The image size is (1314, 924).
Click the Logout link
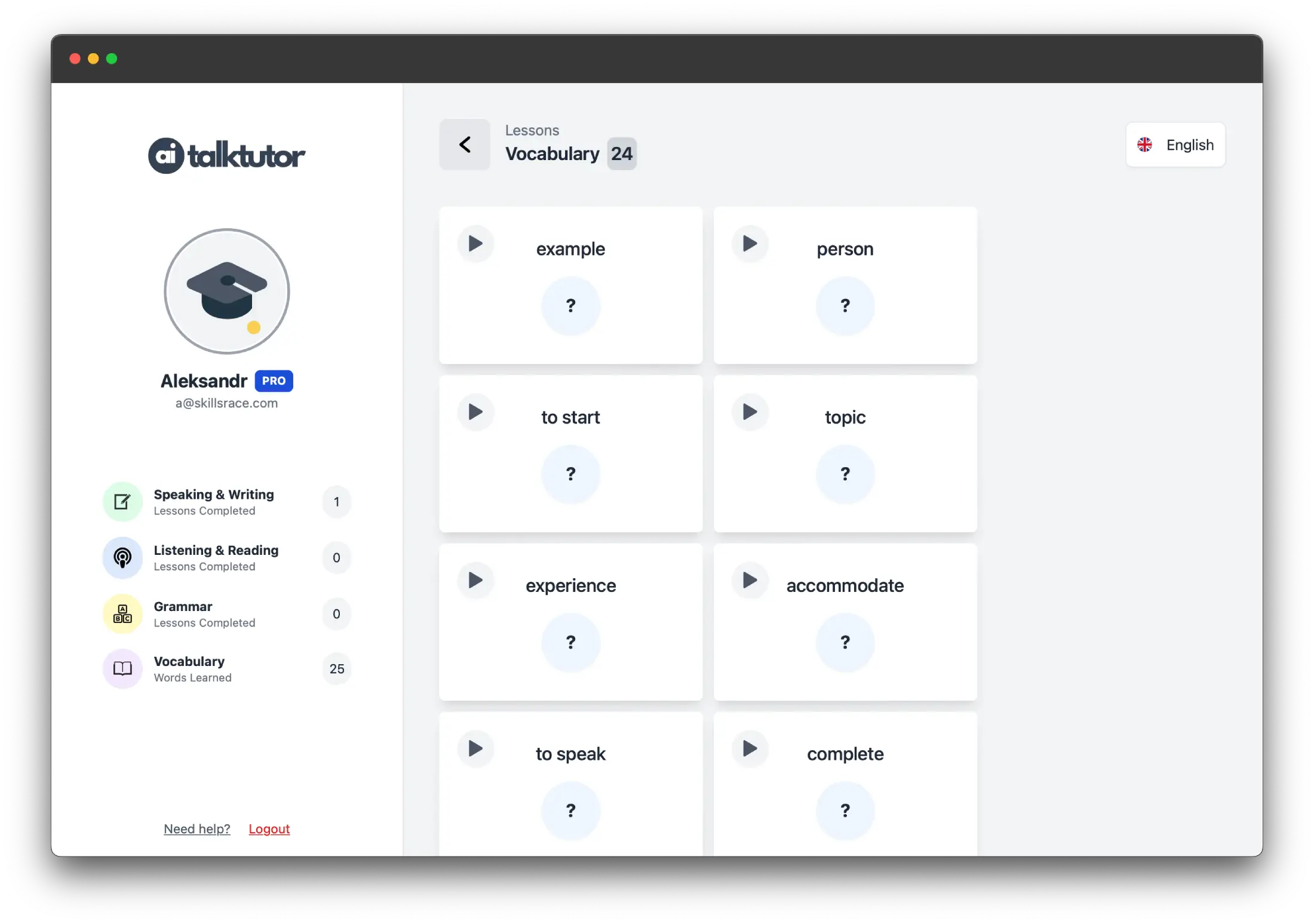point(268,828)
